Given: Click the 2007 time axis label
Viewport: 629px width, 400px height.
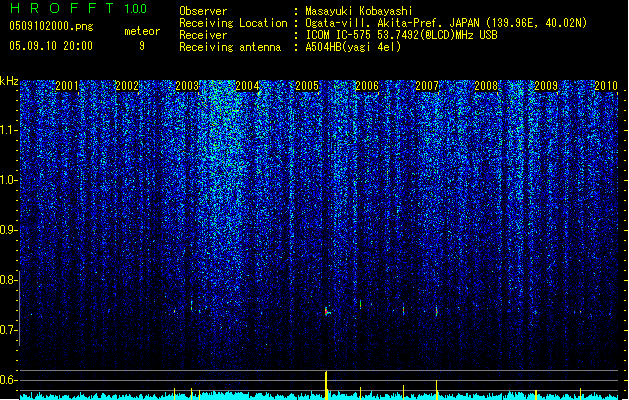Looking at the screenshot, I should click(427, 85).
